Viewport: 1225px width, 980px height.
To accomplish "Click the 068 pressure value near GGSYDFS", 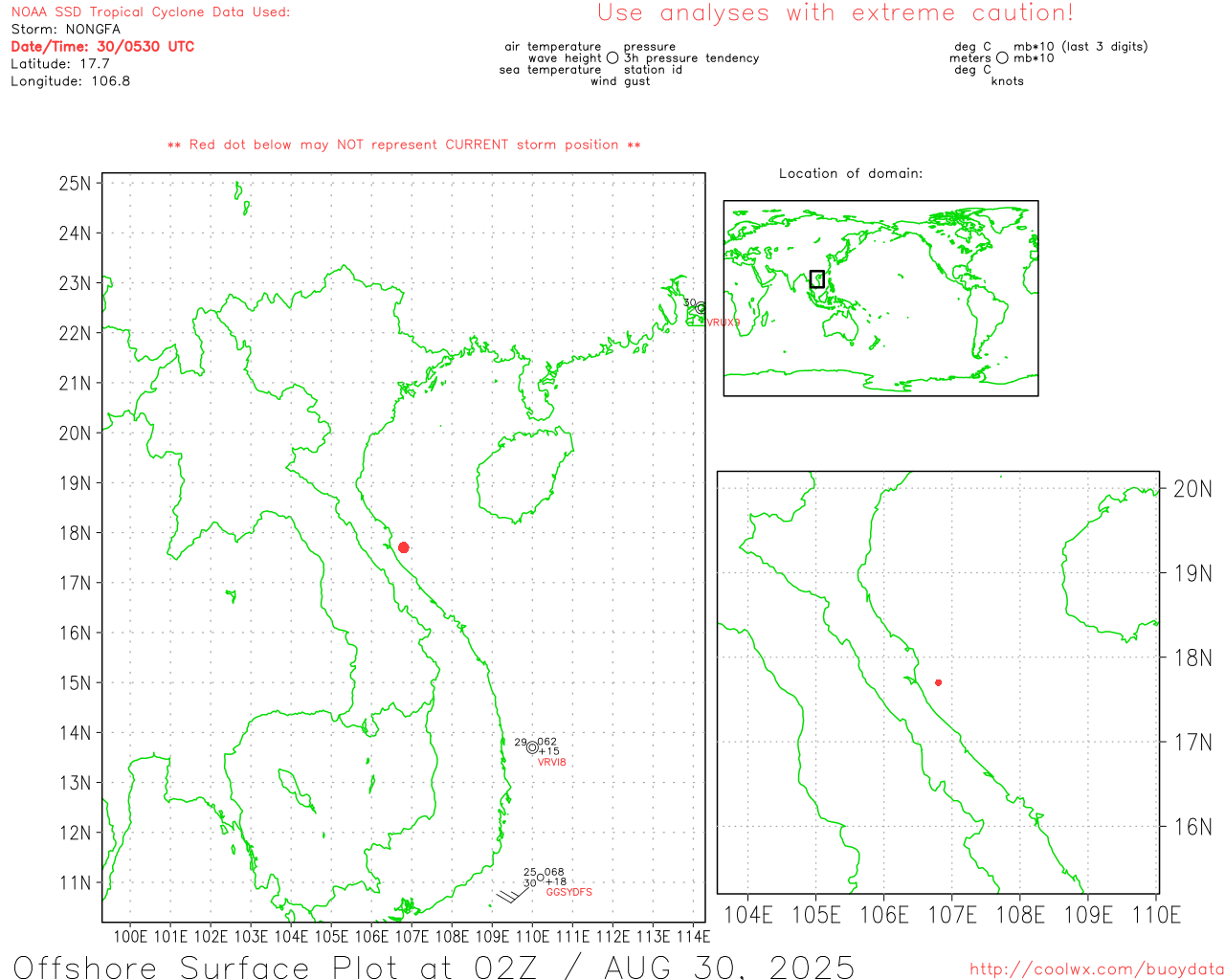I will [x=554, y=873].
